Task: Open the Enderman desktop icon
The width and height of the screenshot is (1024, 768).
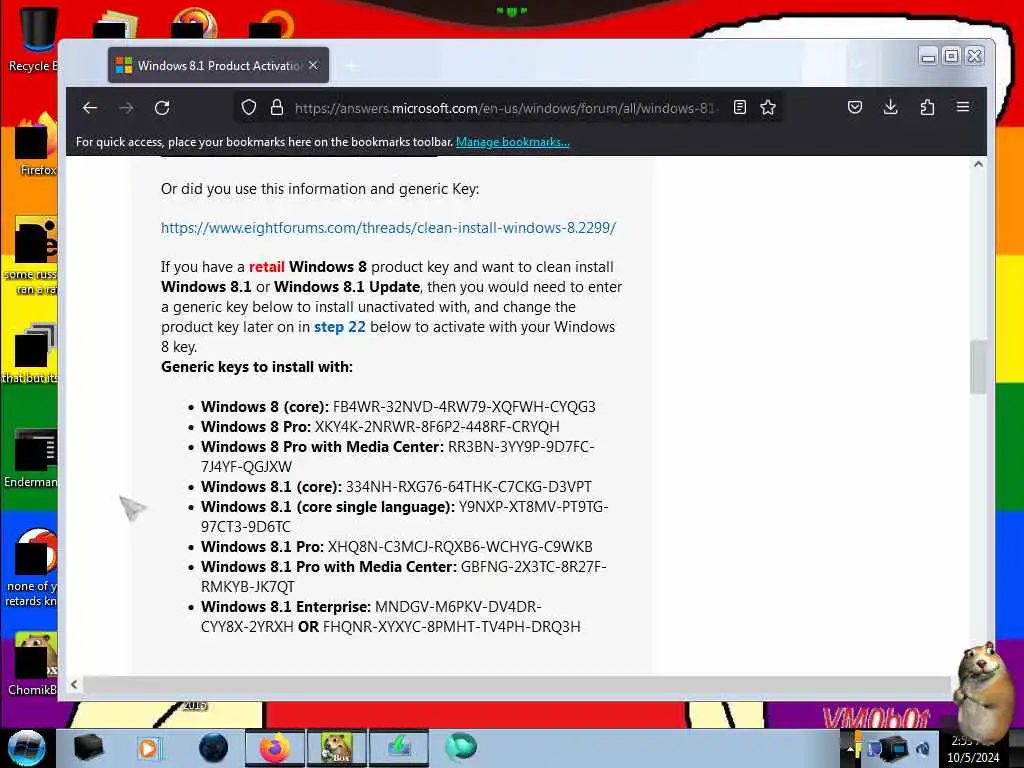Action: tap(33, 457)
